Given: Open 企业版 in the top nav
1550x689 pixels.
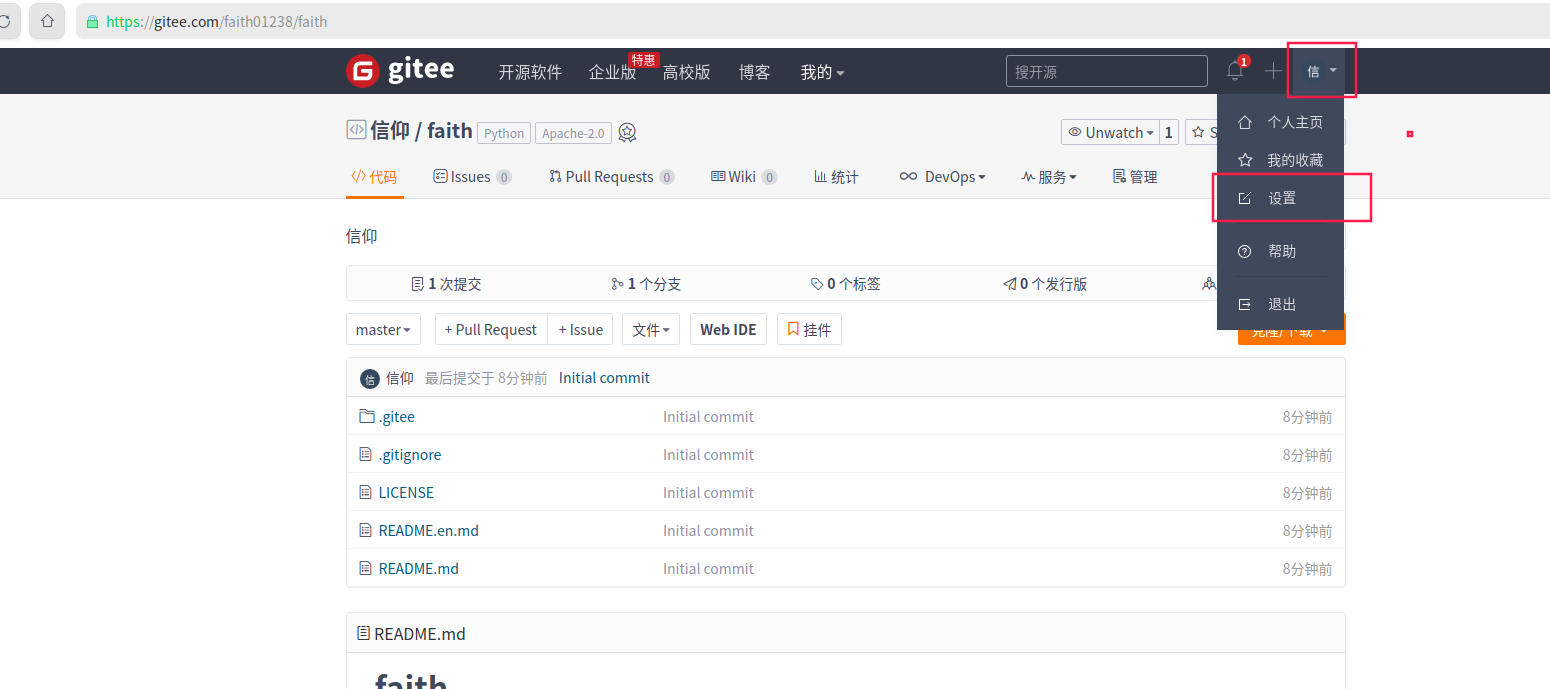Looking at the screenshot, I should (613, 72).
